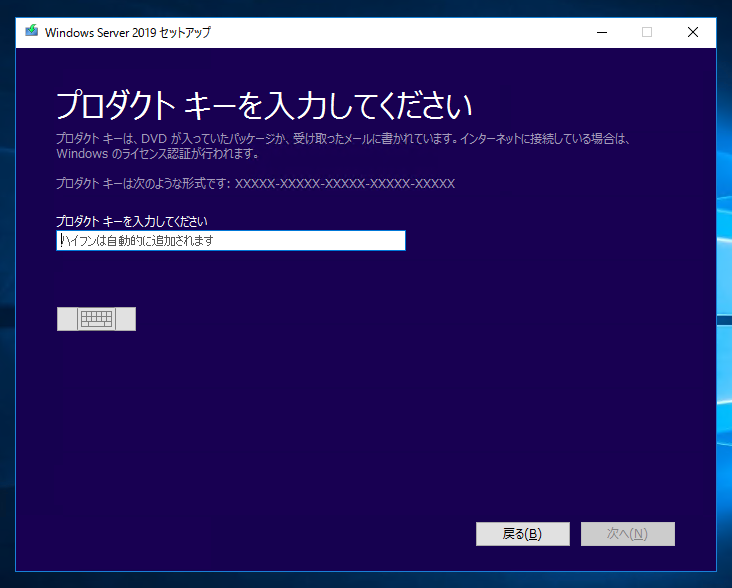Click the heading プロダクト キーを入力してください
The height and width of the screenshot is (588, 732).
(264, 105)
